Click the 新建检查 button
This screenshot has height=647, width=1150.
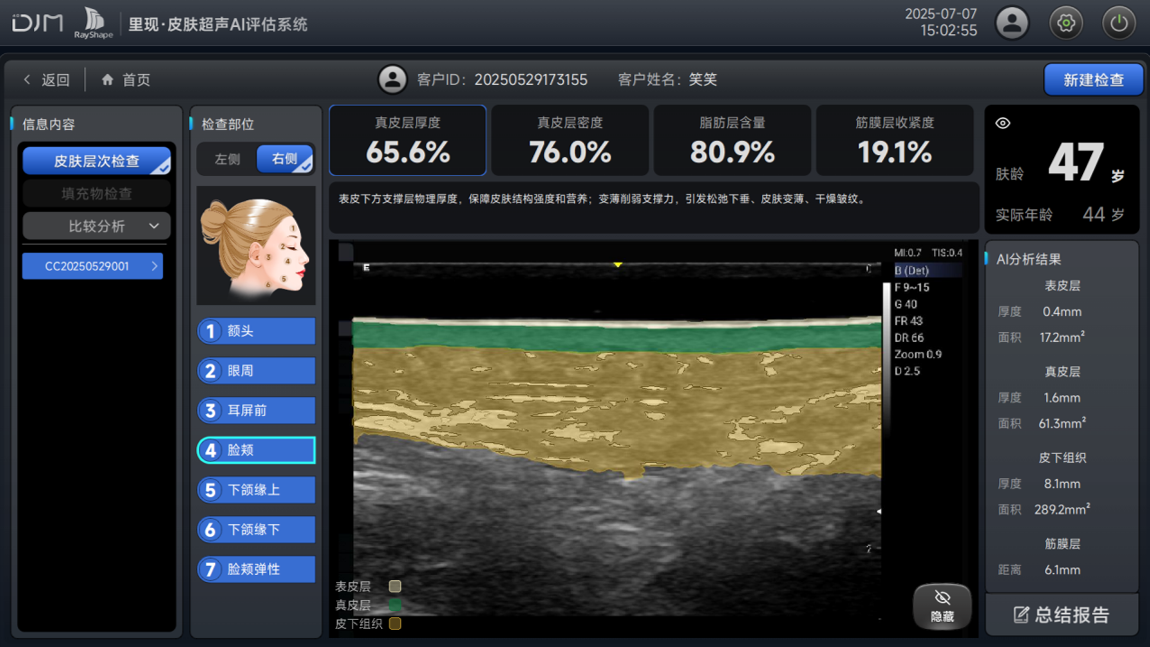click(x=1093, y=80)
